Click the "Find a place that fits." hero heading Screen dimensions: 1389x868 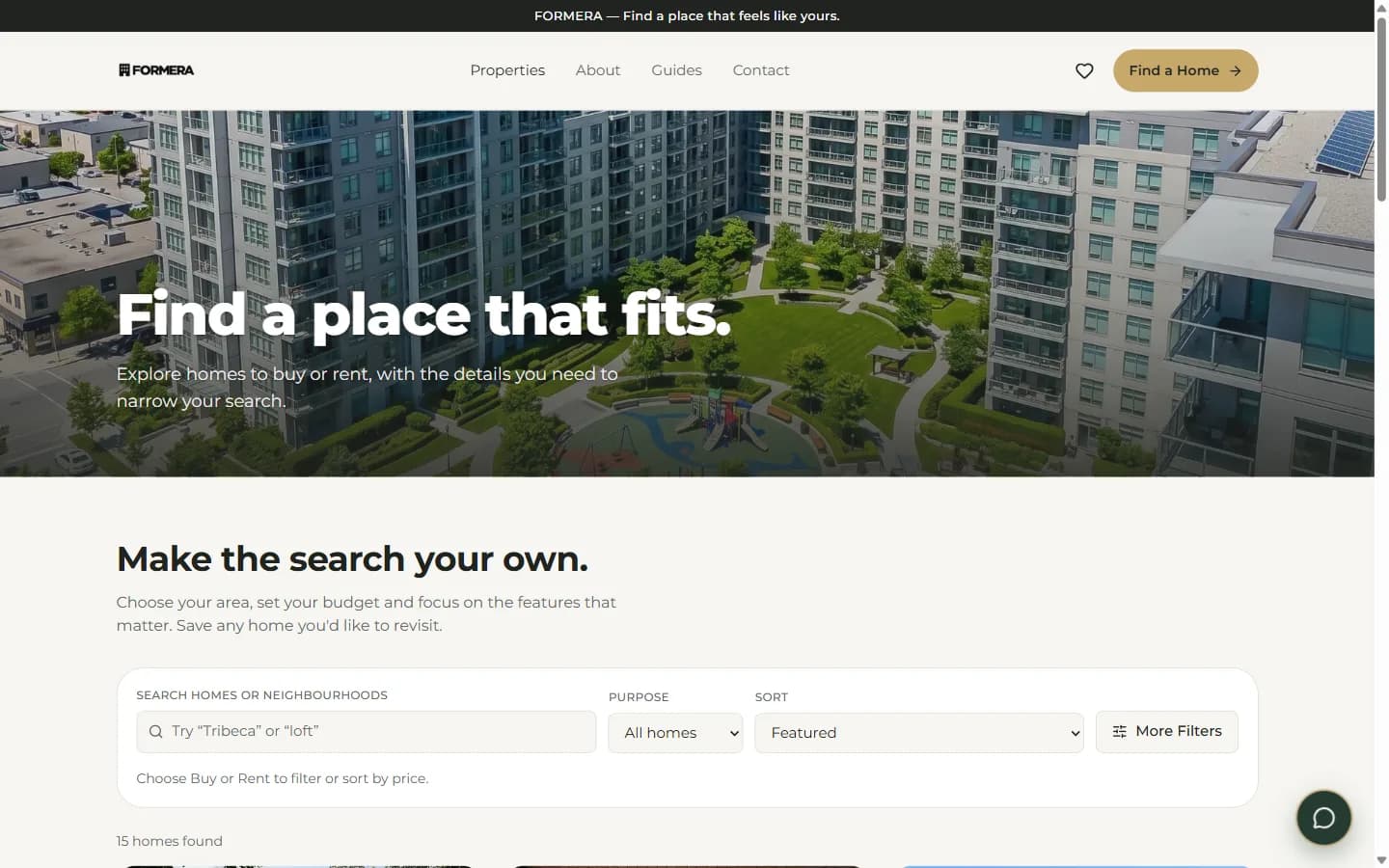(423, 314)
